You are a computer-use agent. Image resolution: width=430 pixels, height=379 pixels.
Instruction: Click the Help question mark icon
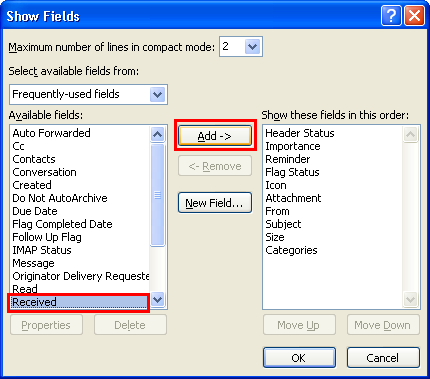391,16
